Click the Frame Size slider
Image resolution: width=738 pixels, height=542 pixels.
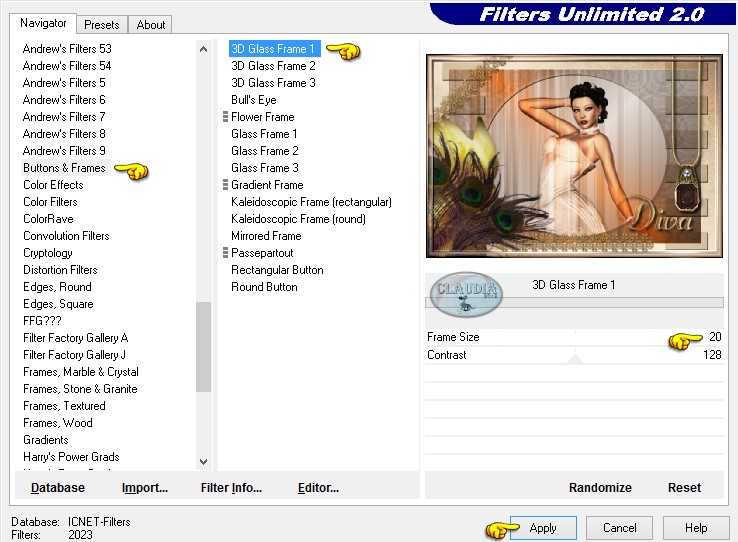pyautogui.click(x=574, y=337)
